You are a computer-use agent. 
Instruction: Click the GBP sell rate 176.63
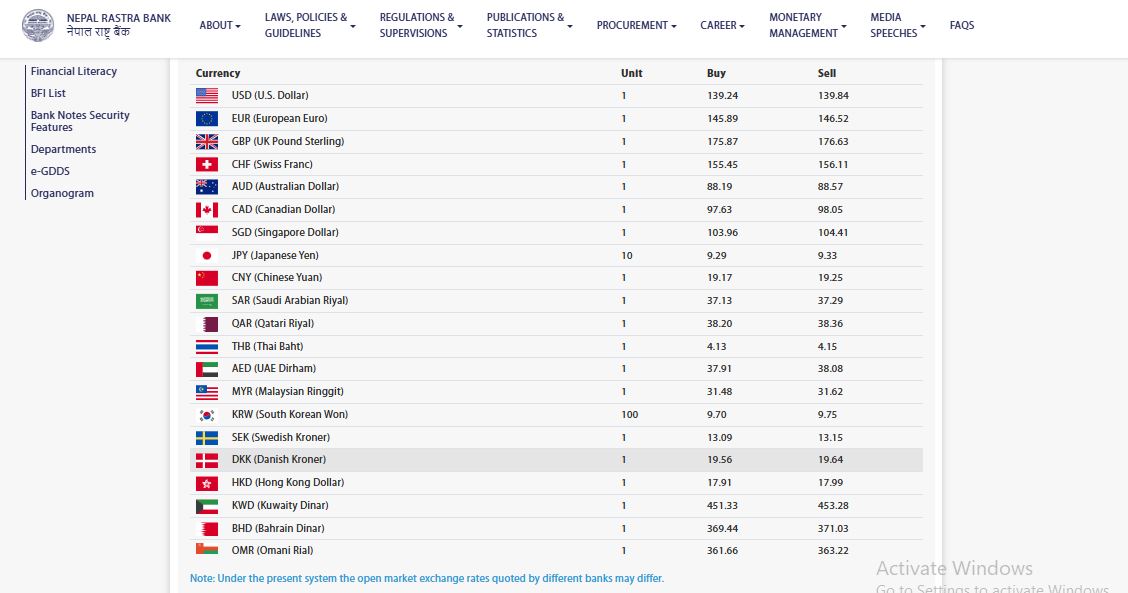click(x=833, y=142)
